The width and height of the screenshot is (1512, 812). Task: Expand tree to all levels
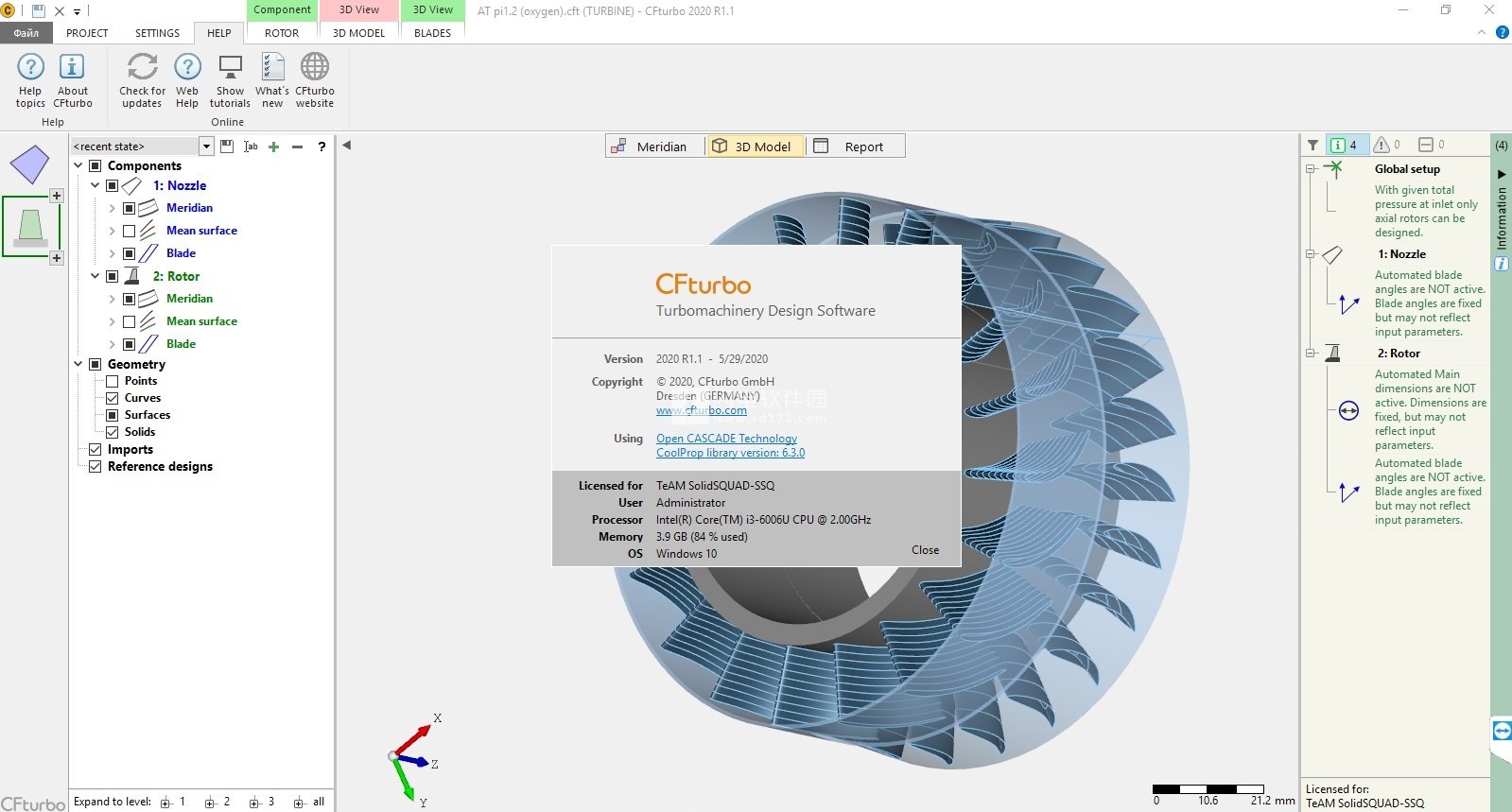[299, 803]
